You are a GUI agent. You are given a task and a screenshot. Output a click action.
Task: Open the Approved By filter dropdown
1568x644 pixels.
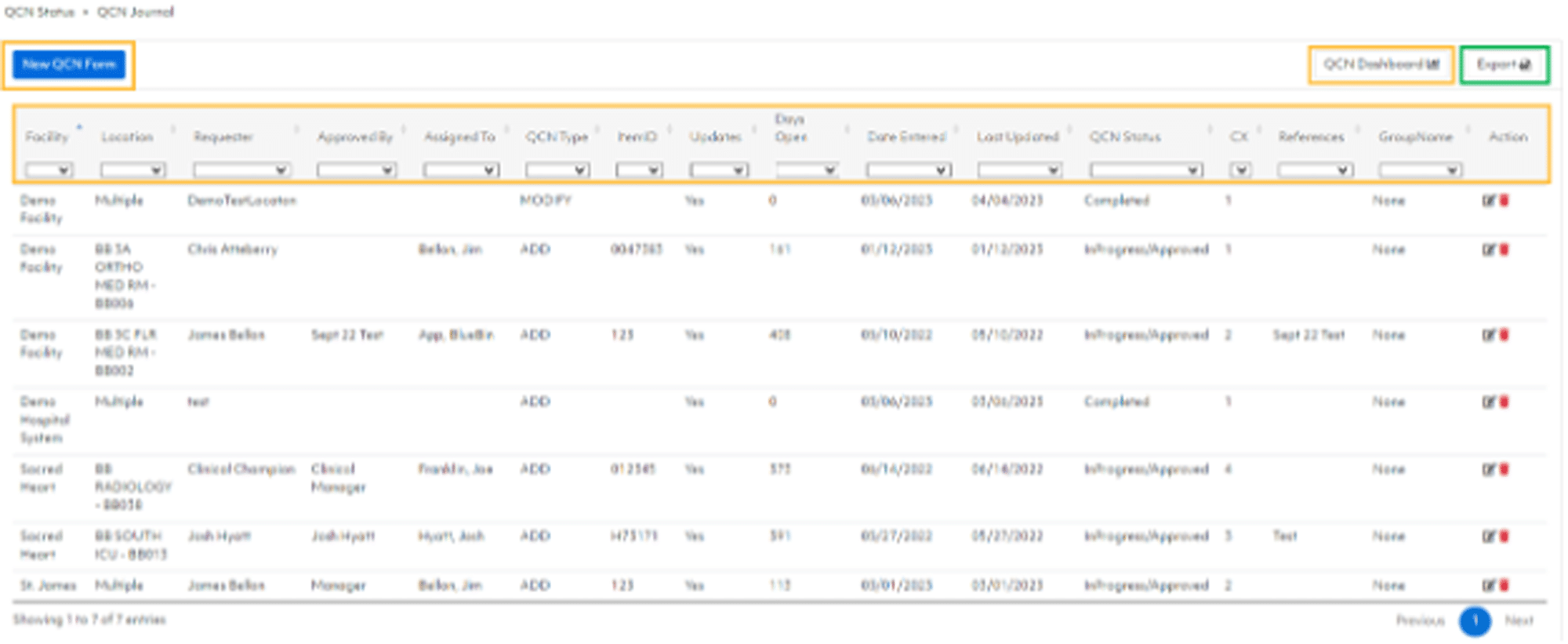tap(356, 169)
